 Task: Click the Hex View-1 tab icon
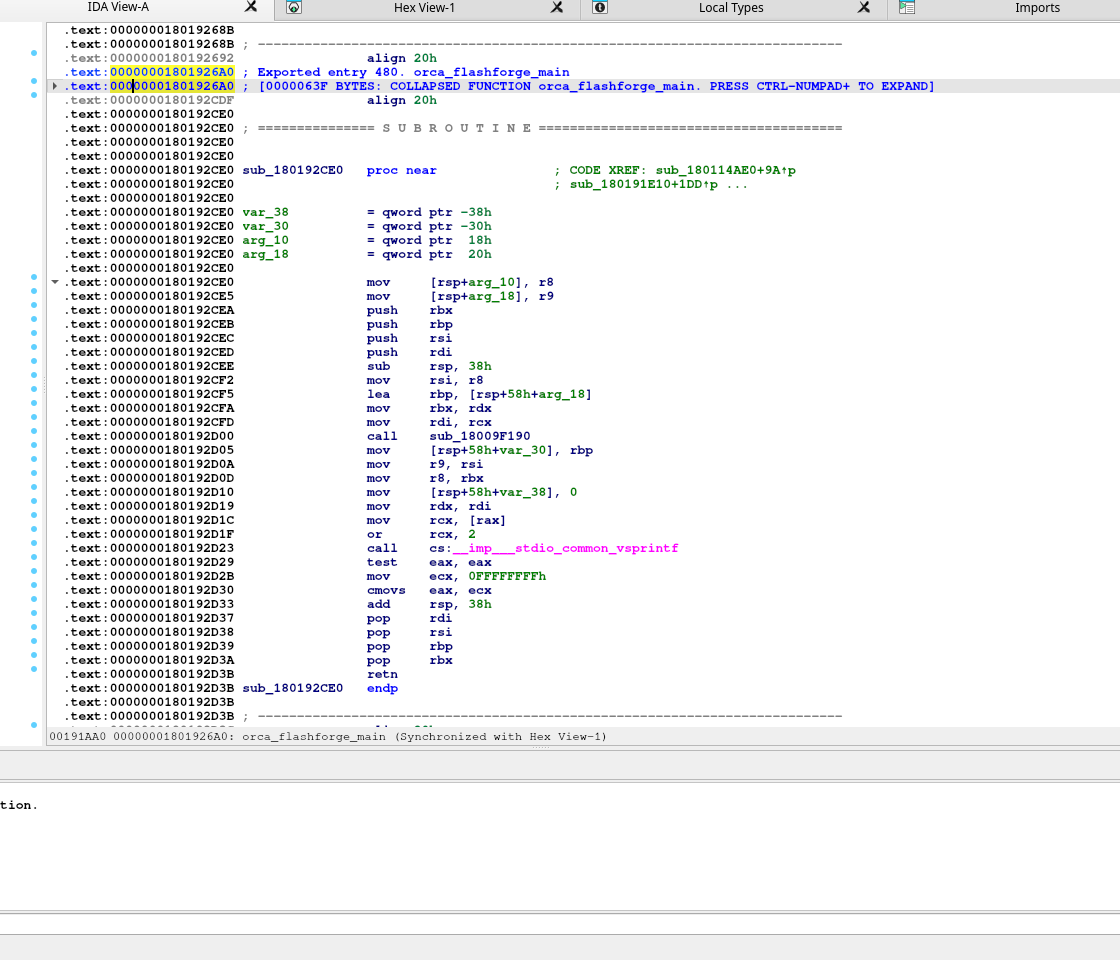pyautogui.click(x=294, y=8)
